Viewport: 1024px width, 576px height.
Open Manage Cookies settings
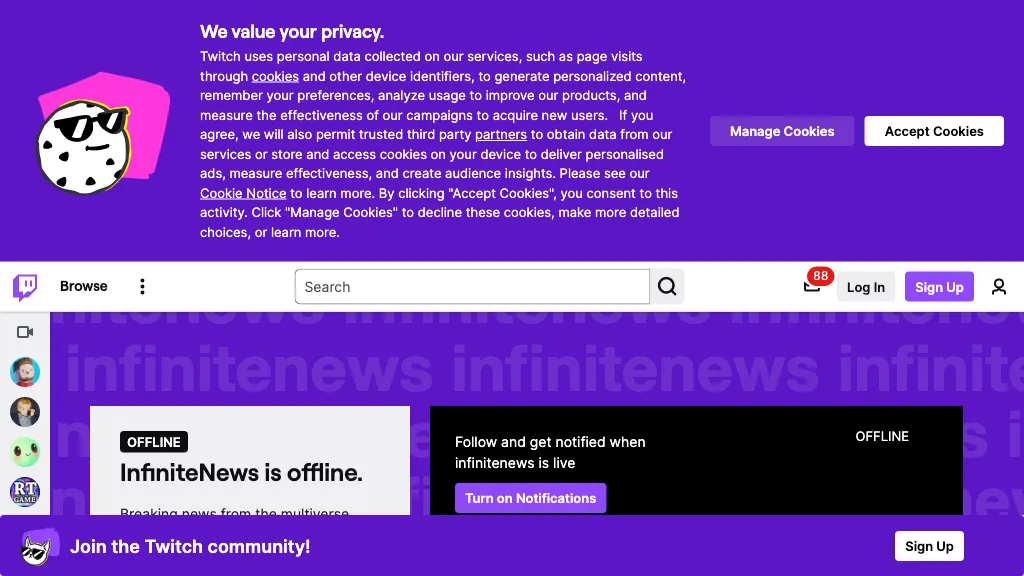(782, 131)
